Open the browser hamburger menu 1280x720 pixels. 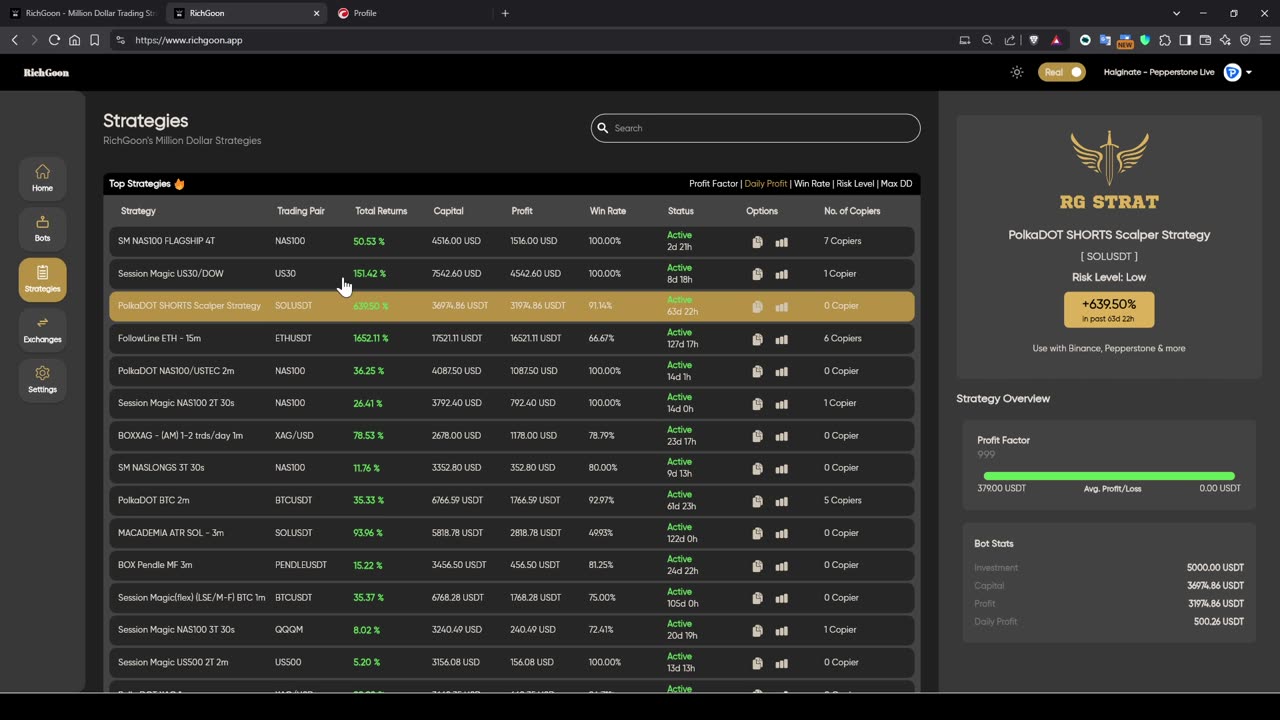pos(1265,40)
